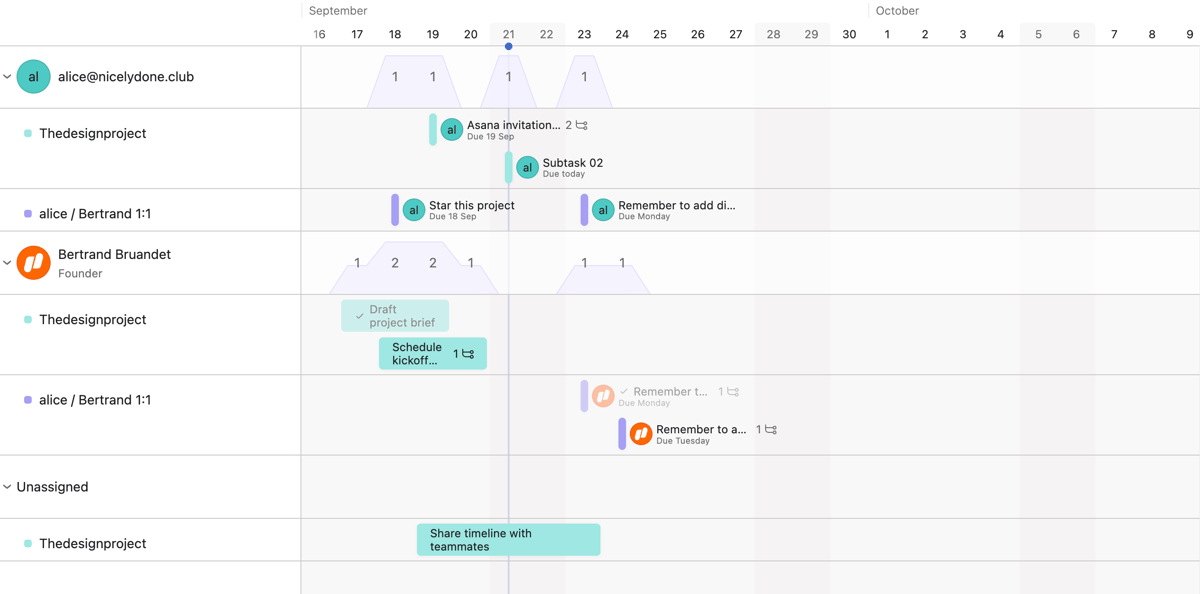The height and width of the screenshot is (594, 1200).
Task: Collapse the Unassigned section
Action: click(8, 487)
